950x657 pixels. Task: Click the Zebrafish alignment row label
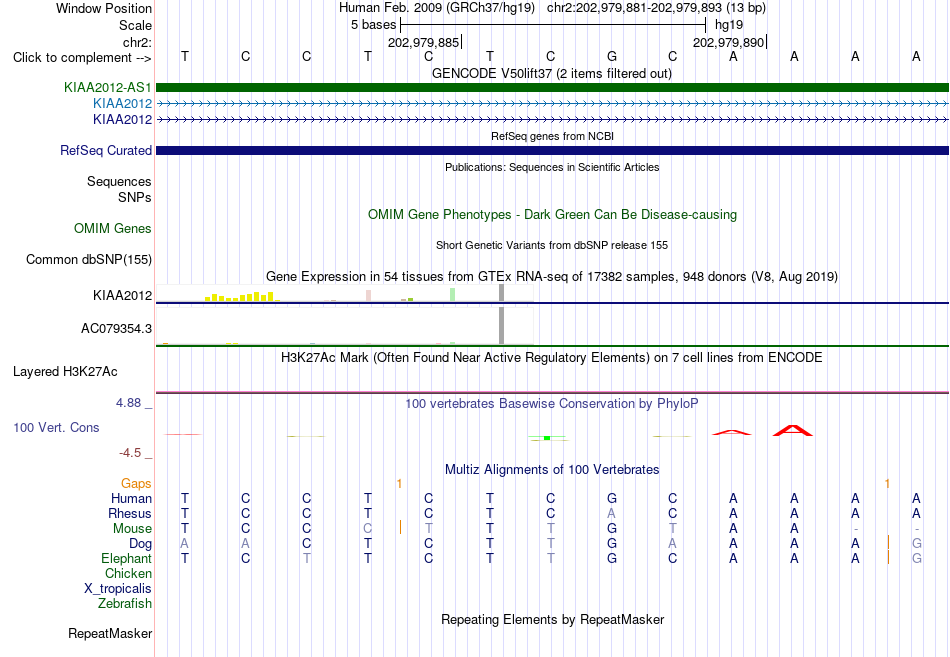(125, 604)
